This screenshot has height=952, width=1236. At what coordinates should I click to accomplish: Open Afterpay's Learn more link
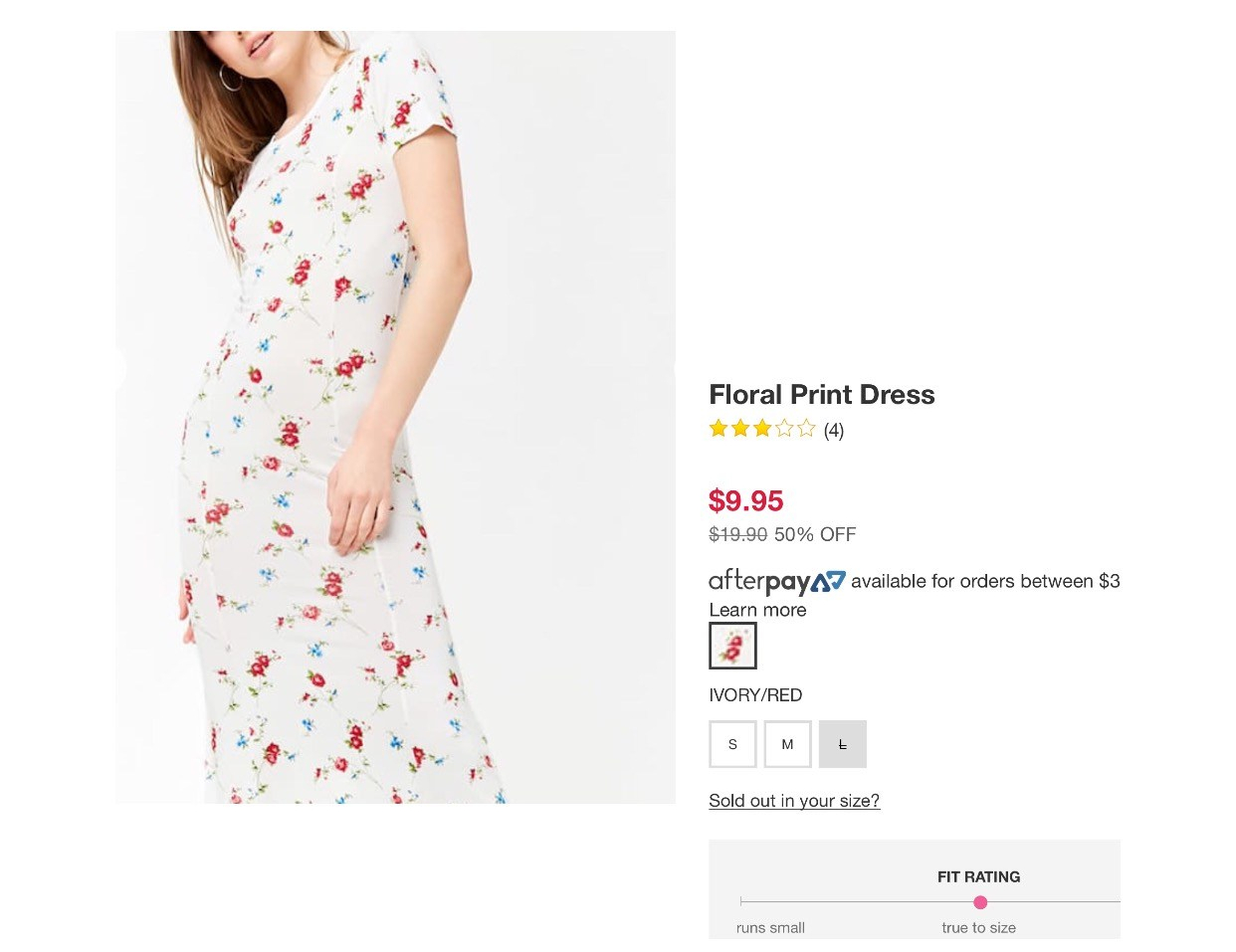[x=757, y=610]
